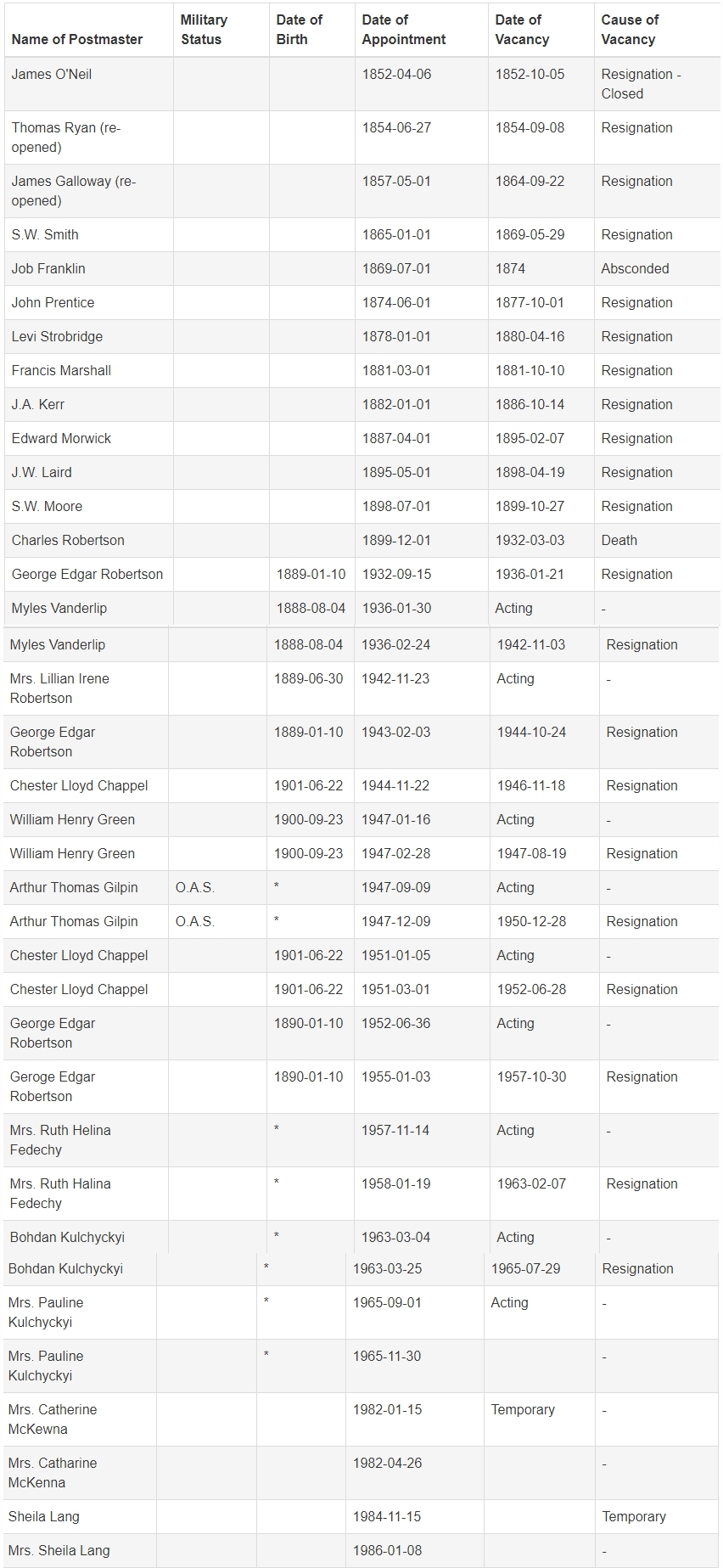
Task: Click the Military Status column header
Action: point(204,30)
